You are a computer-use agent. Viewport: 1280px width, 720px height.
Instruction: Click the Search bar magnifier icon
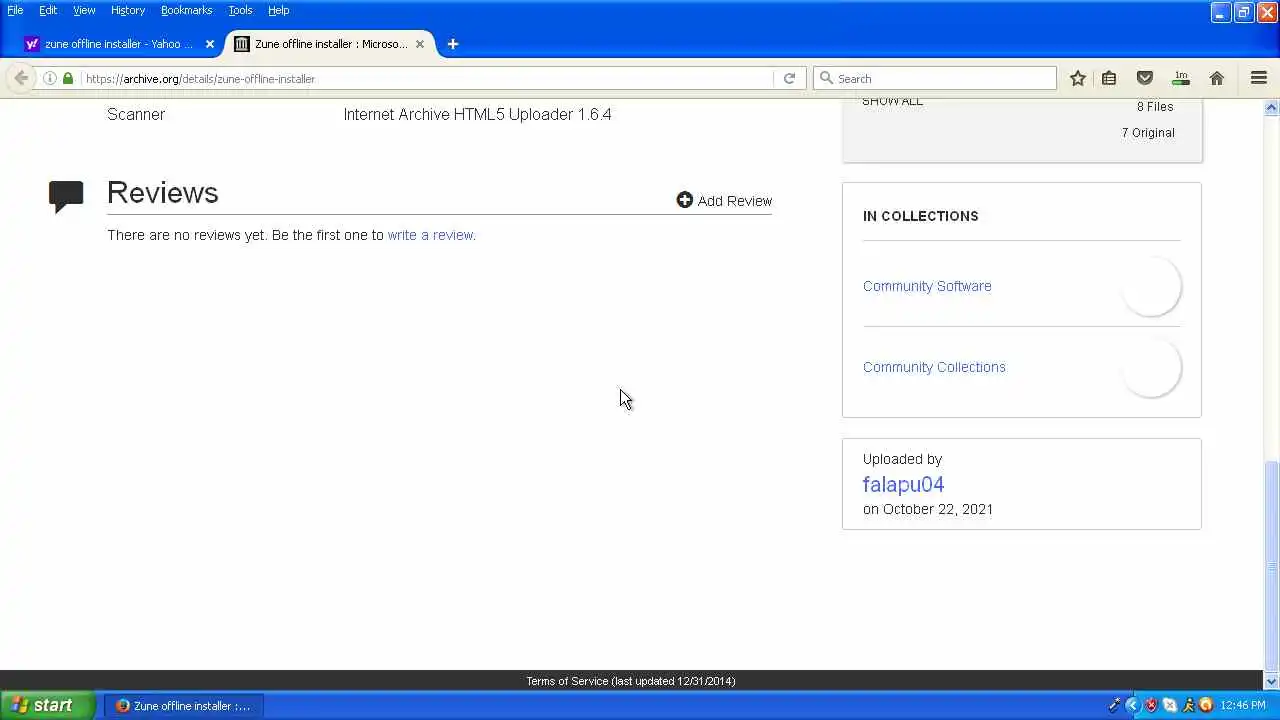[x=826, y=78]
